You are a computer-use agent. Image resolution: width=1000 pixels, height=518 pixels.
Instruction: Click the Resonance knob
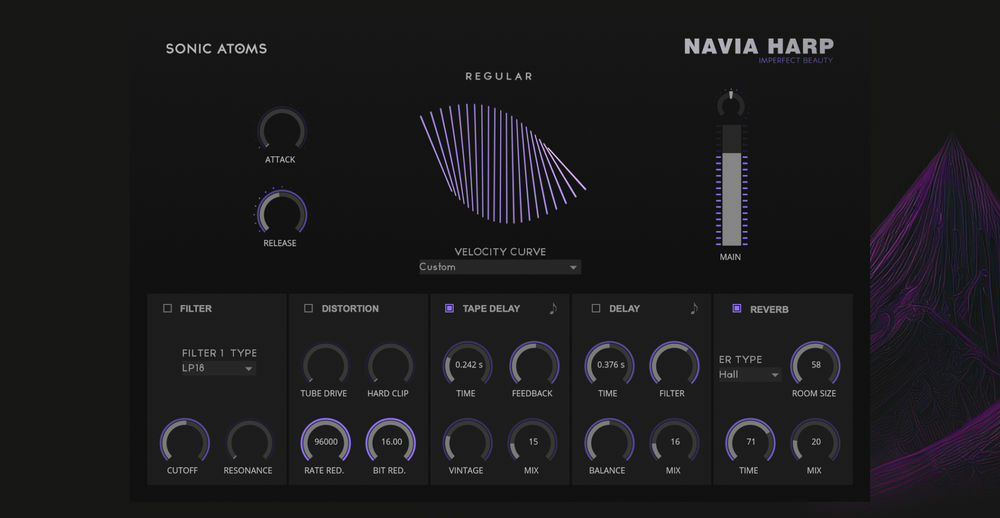tap(249, 441)
